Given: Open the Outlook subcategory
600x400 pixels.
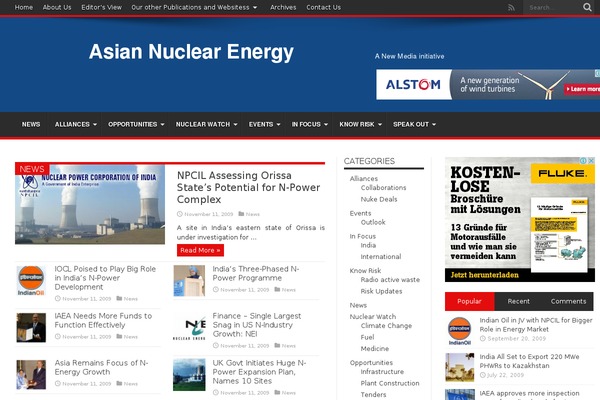Looking at the screenshot, I should (373, 222).
